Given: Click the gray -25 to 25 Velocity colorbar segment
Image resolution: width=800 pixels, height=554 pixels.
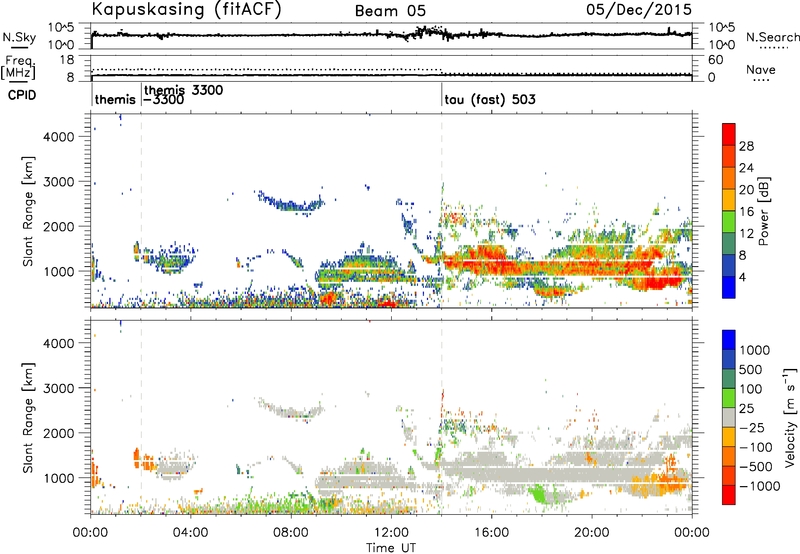Looking at the screenshot, I should 729,418.
